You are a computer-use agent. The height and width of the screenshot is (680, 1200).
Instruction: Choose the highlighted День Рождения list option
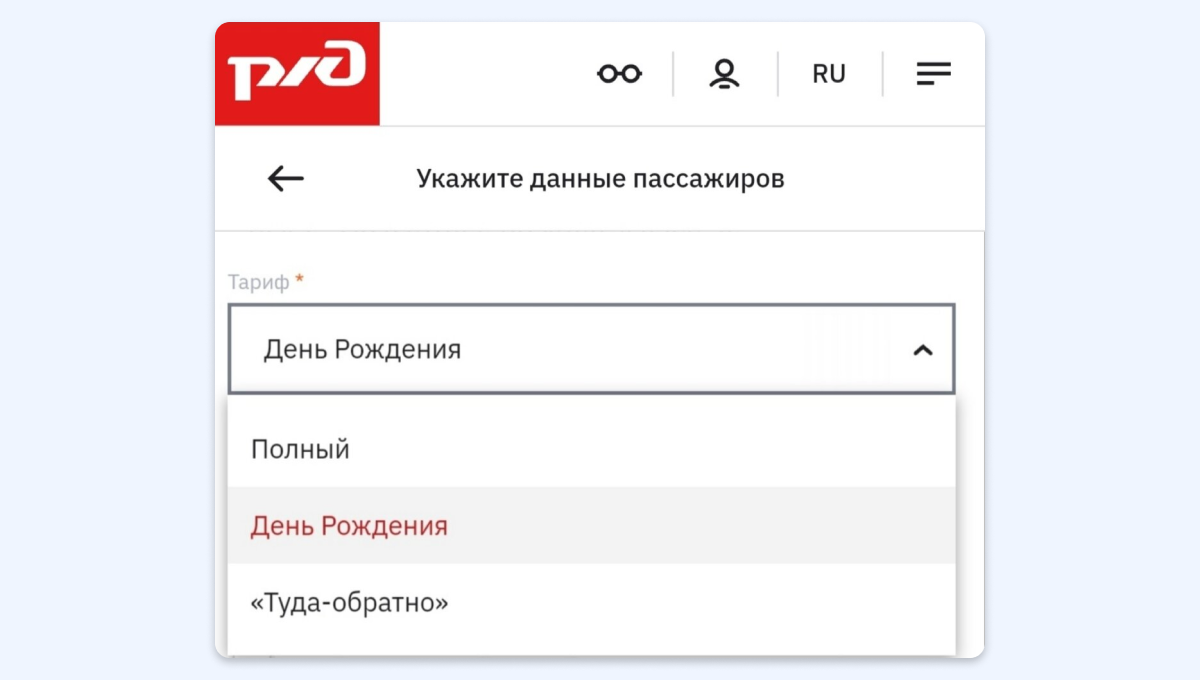click(349, 526)
